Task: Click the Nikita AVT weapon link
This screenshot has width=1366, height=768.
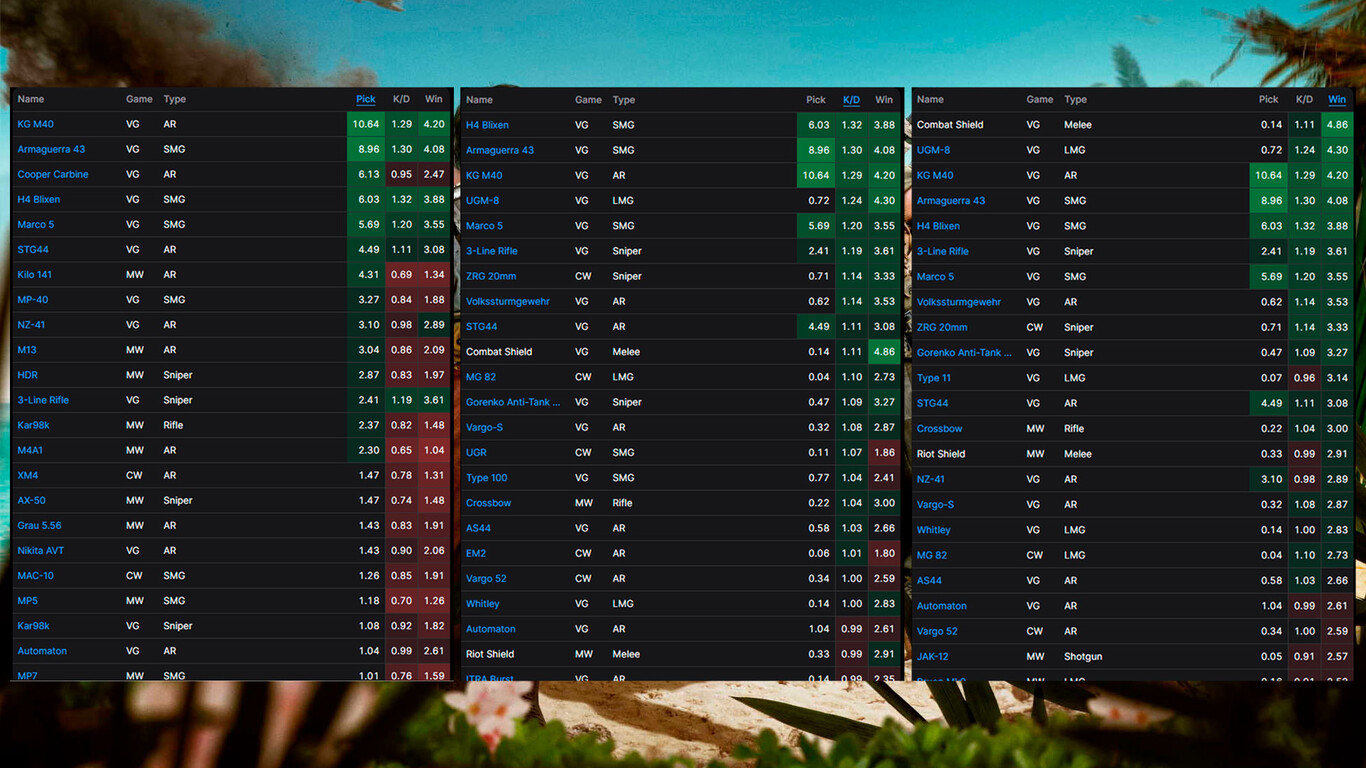Action: point(41,550)
